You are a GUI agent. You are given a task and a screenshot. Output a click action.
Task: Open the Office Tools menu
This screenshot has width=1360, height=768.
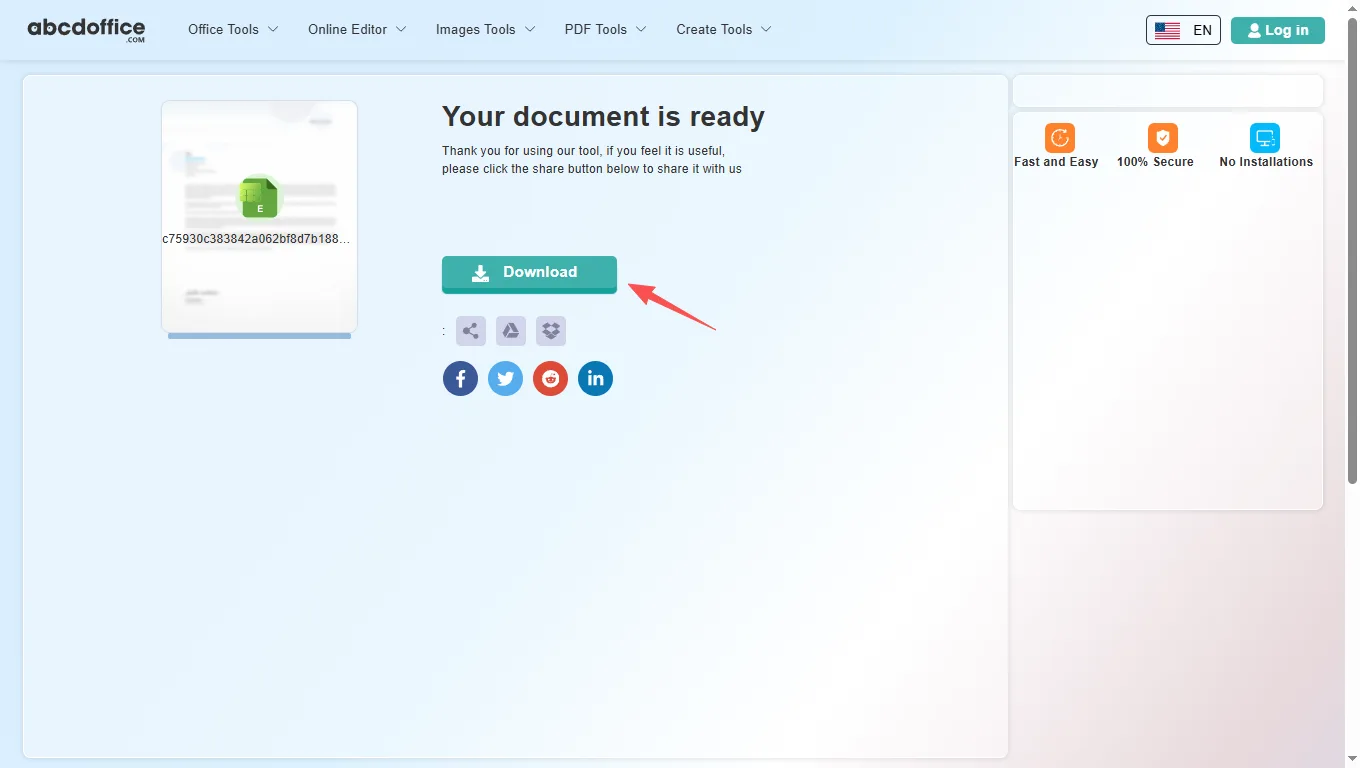[x=233, y=30]
